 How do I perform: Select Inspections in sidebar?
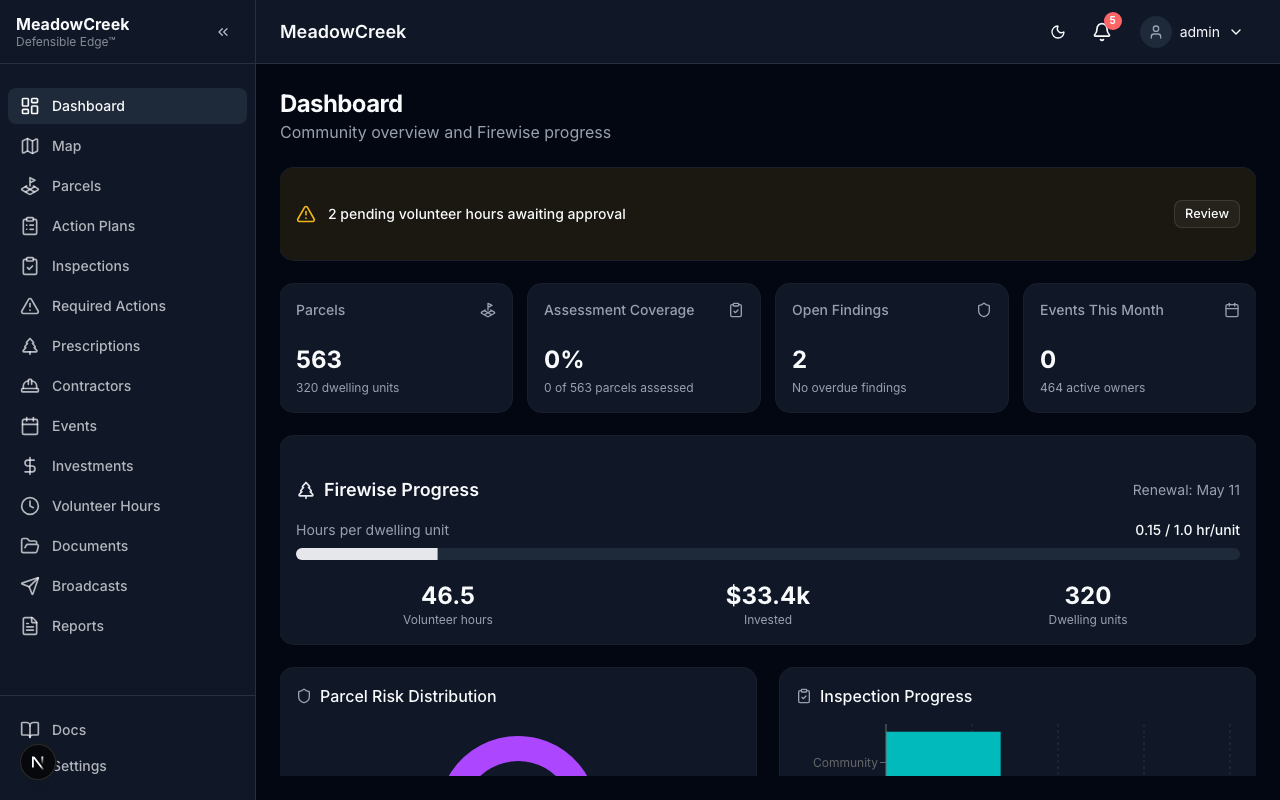127,266
